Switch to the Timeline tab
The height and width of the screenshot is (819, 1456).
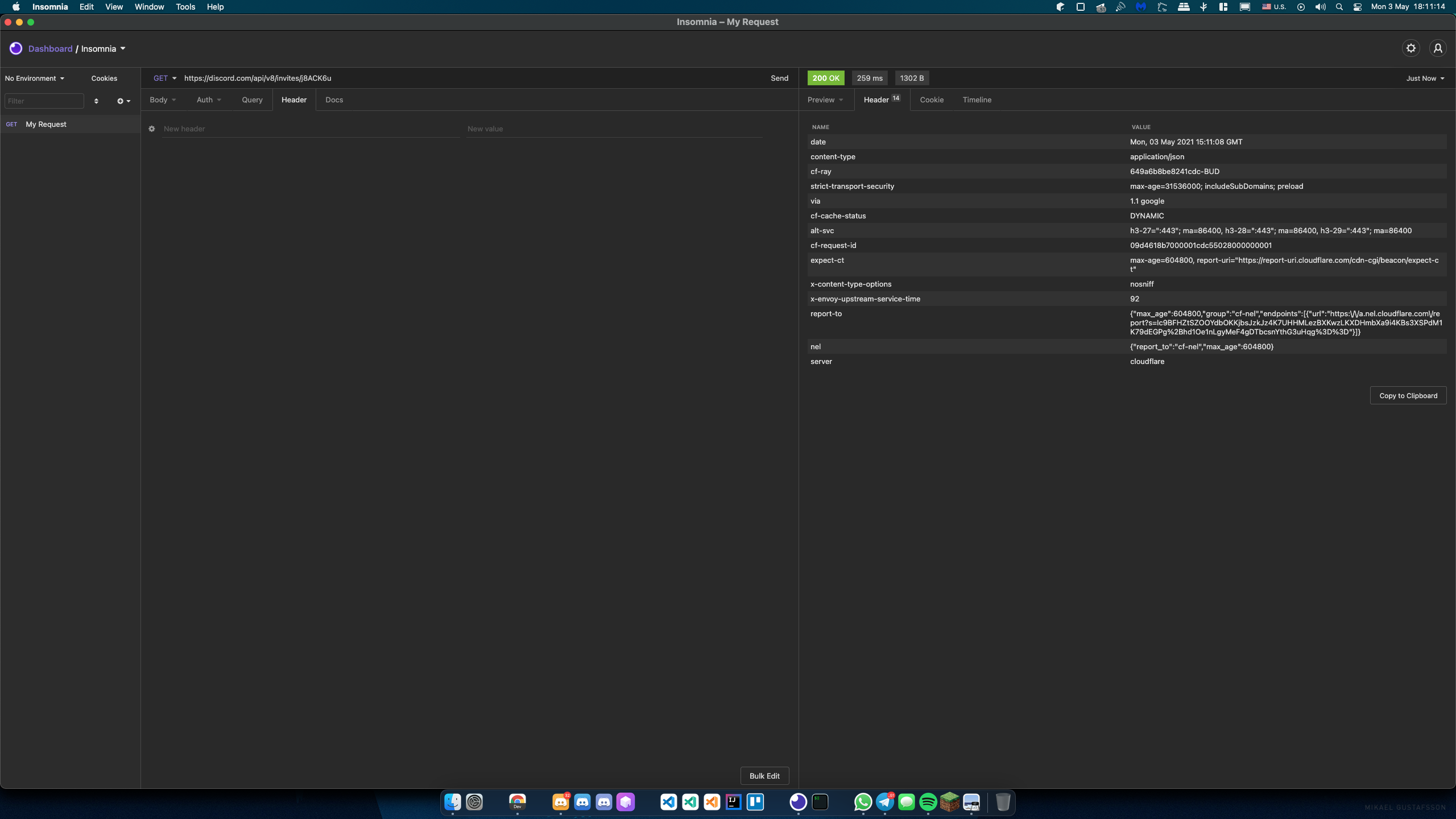pos(977,100)
